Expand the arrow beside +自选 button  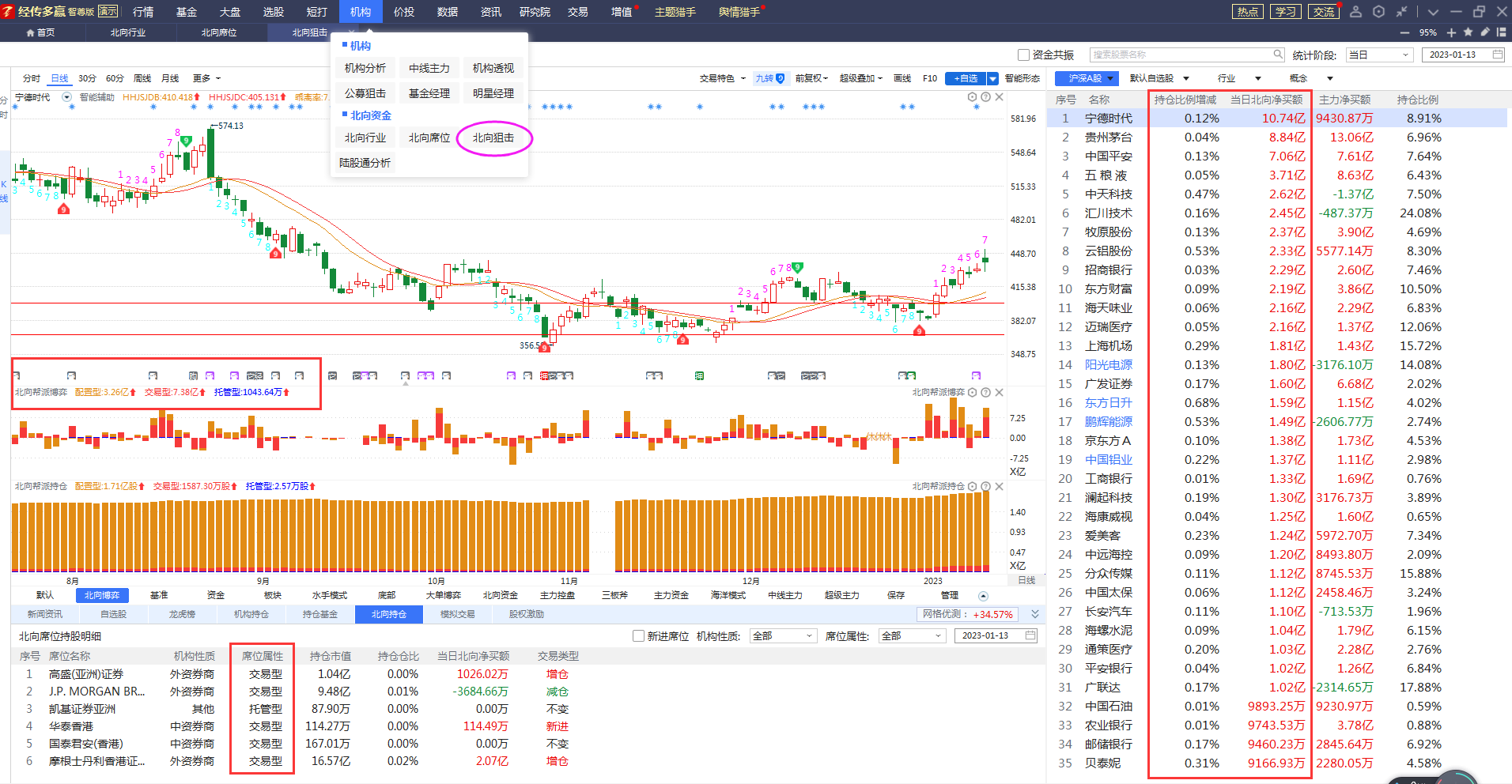[x=992, y=78]
